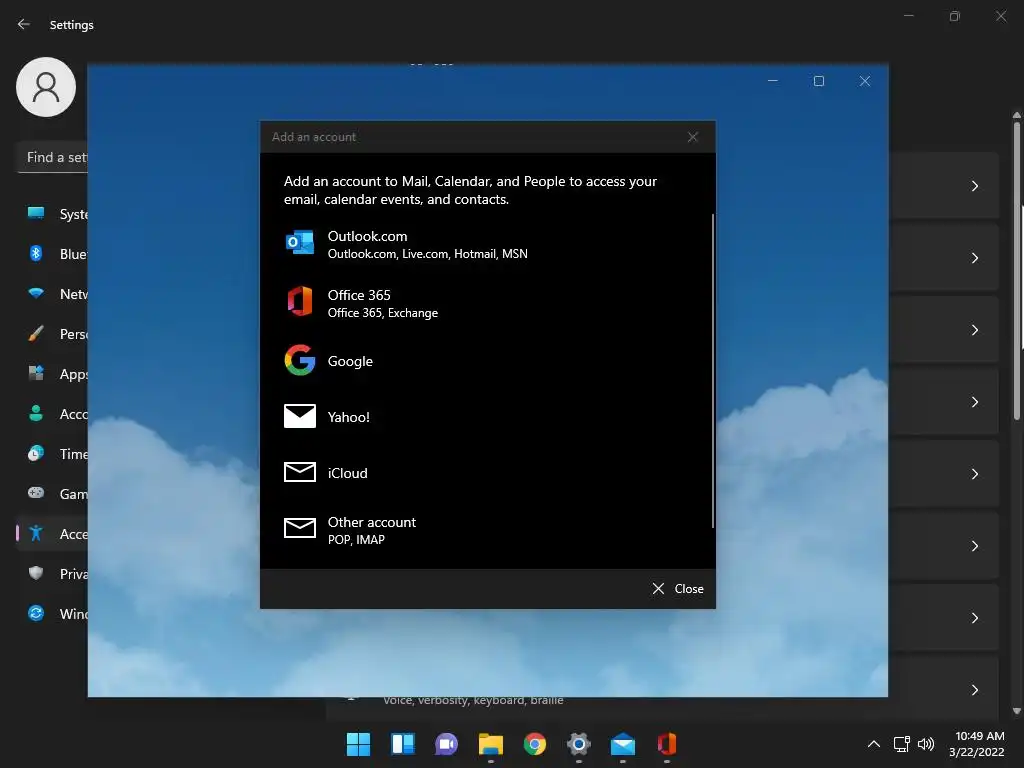The width and height of the screenshot is (1024, 768).
Task: Open Widgets from the taskbar
Action: point(402,744)
